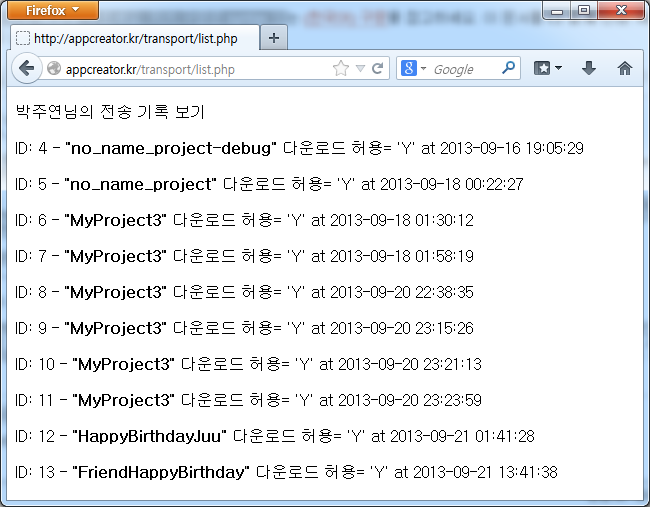Click the "ID: 12" label
The image size is (650, 507).
35,436
